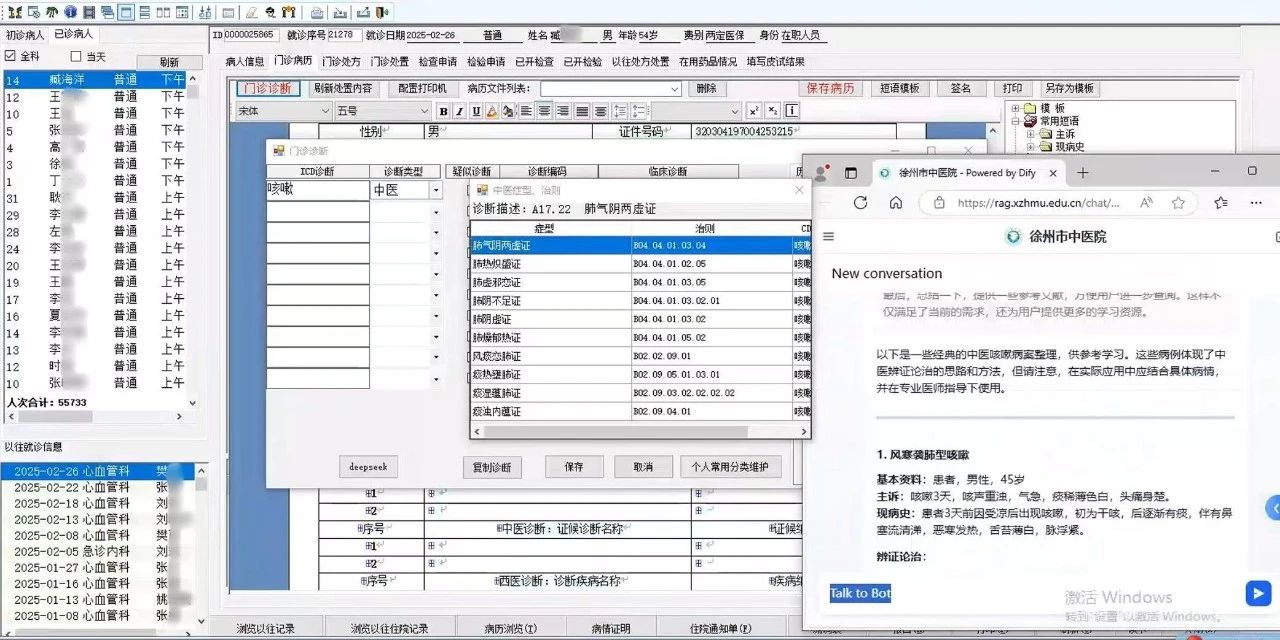
Task: Click the browser refresh icon
Action: click(860, 203)
